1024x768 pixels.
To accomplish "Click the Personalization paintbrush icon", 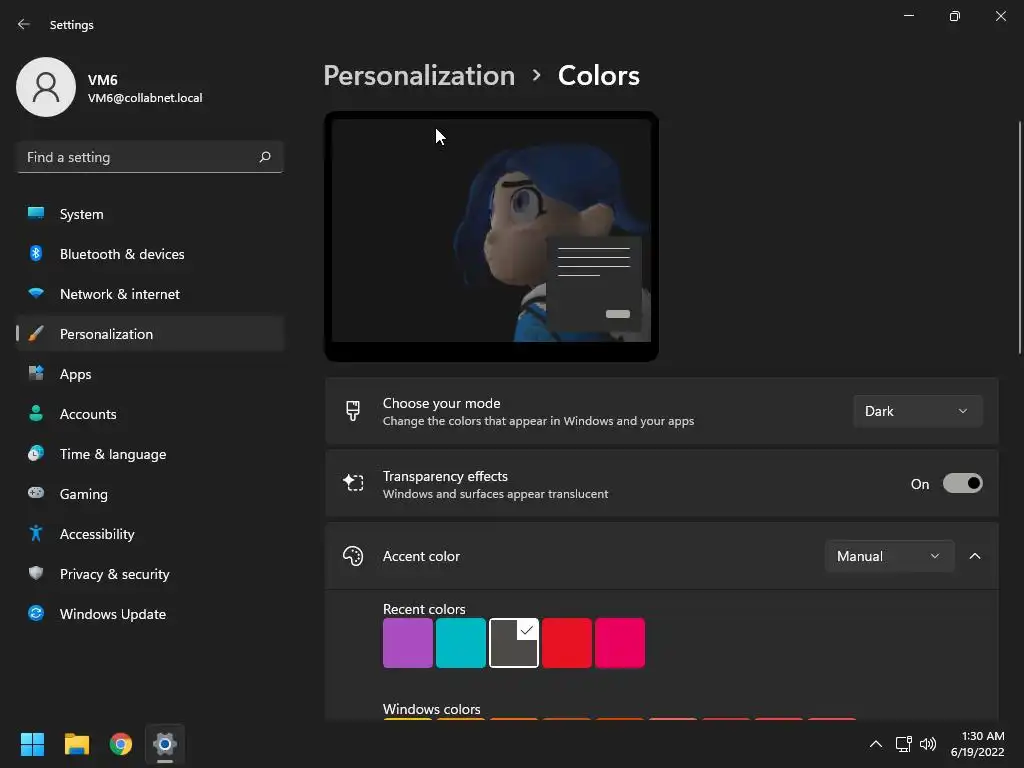I will pyautogui.click(x=36, y=334).
